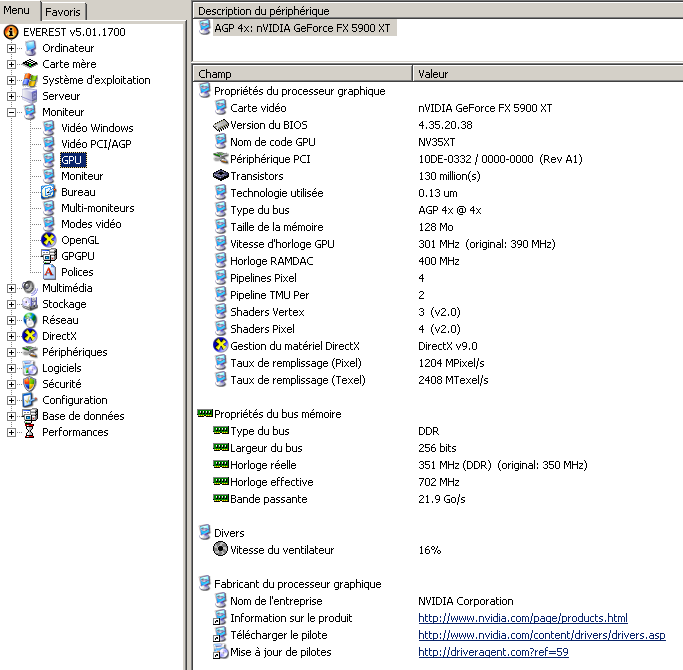Select the Moniteur child item under Moniteur
Screen dimensions: 683x670
click(x=82, y=176)
